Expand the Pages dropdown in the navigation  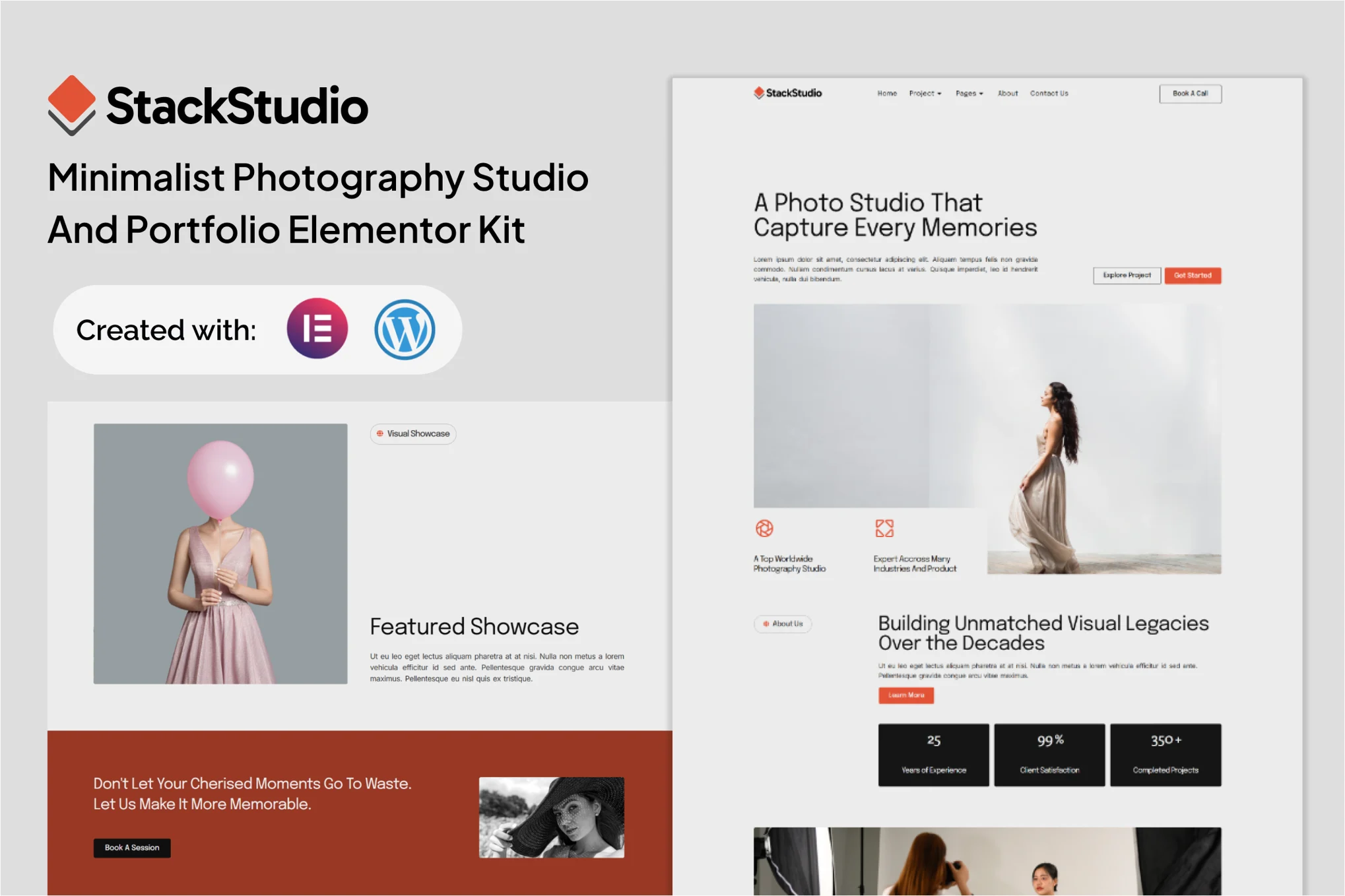(x=967, y=93)
